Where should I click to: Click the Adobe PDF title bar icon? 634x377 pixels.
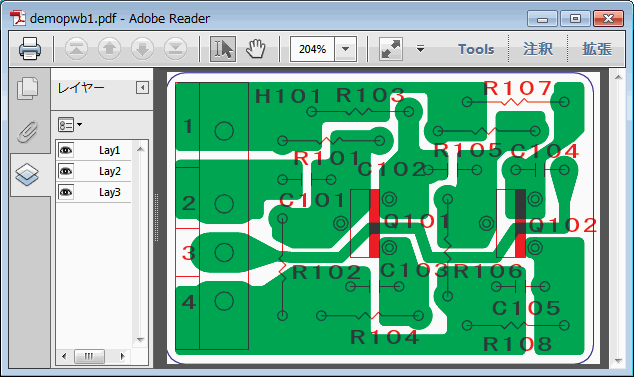pos(17,19)
